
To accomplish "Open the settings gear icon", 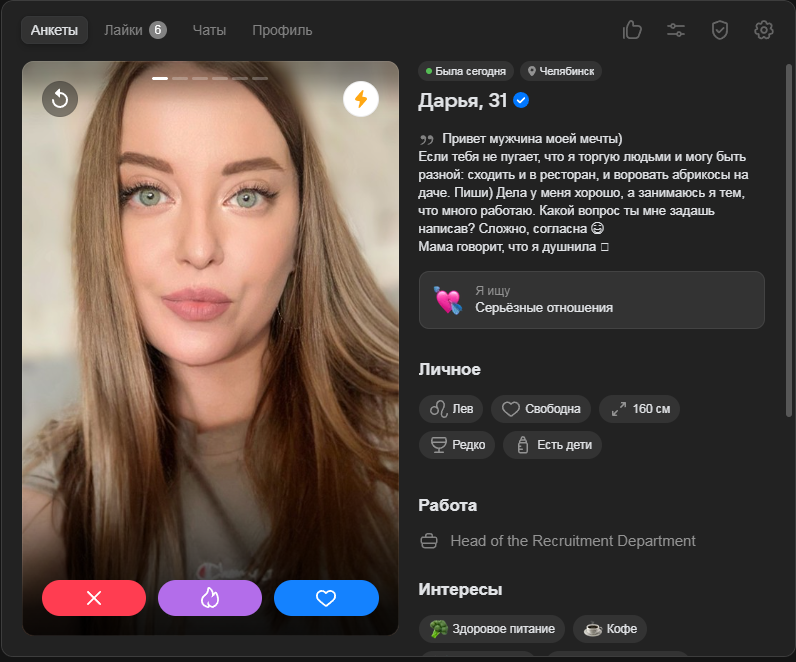I will pos(764,30).
